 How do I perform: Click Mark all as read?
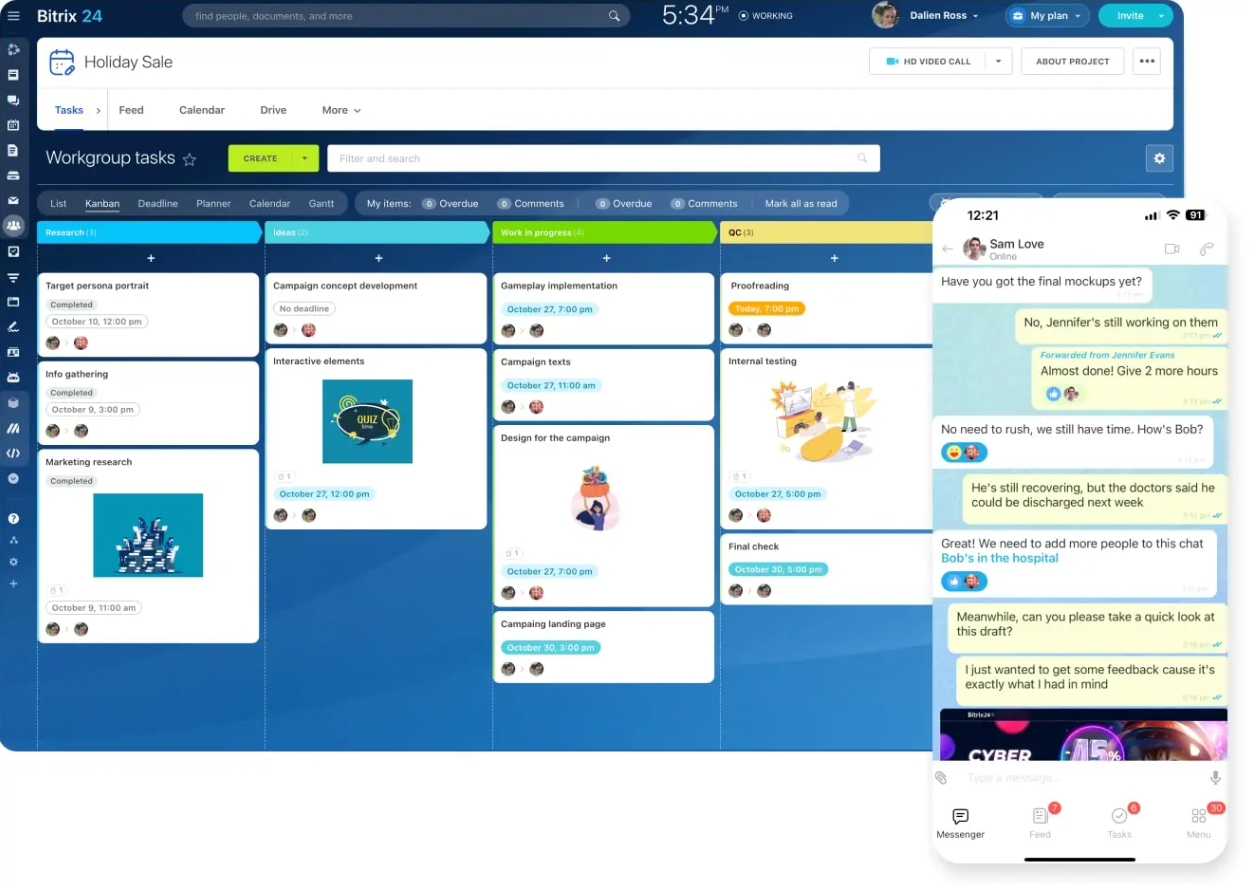tap(801, 203)
